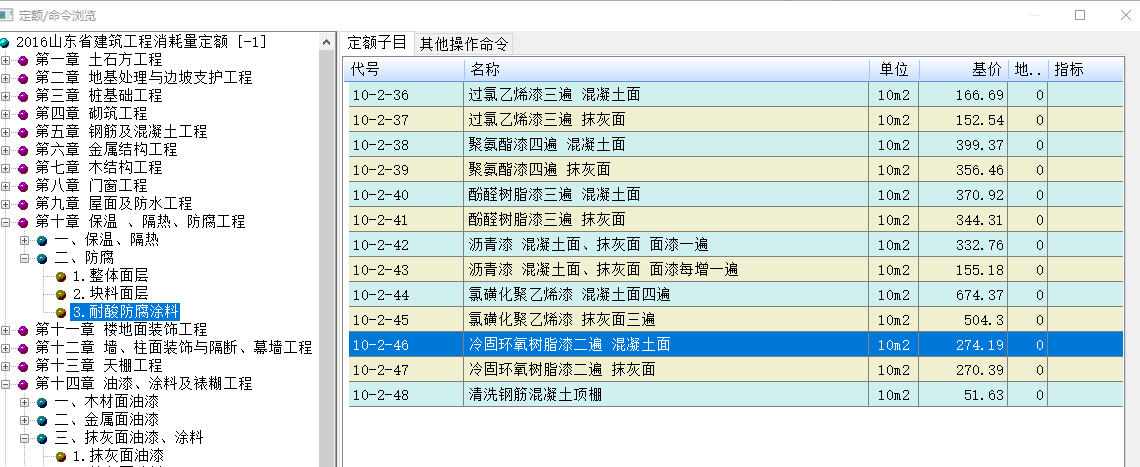Sort by 单位 column header
This screenshot has height=467, width=1140.
[x=894, y=70]
